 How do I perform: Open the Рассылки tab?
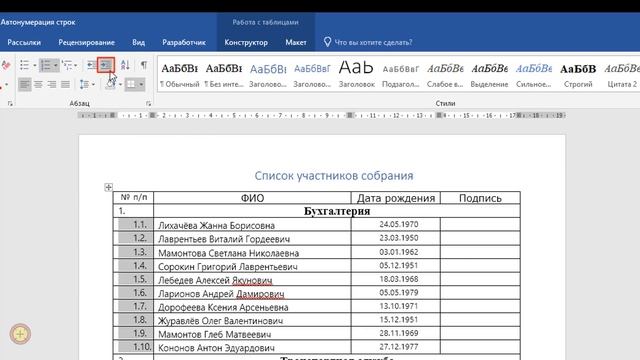tap(24, 42)
